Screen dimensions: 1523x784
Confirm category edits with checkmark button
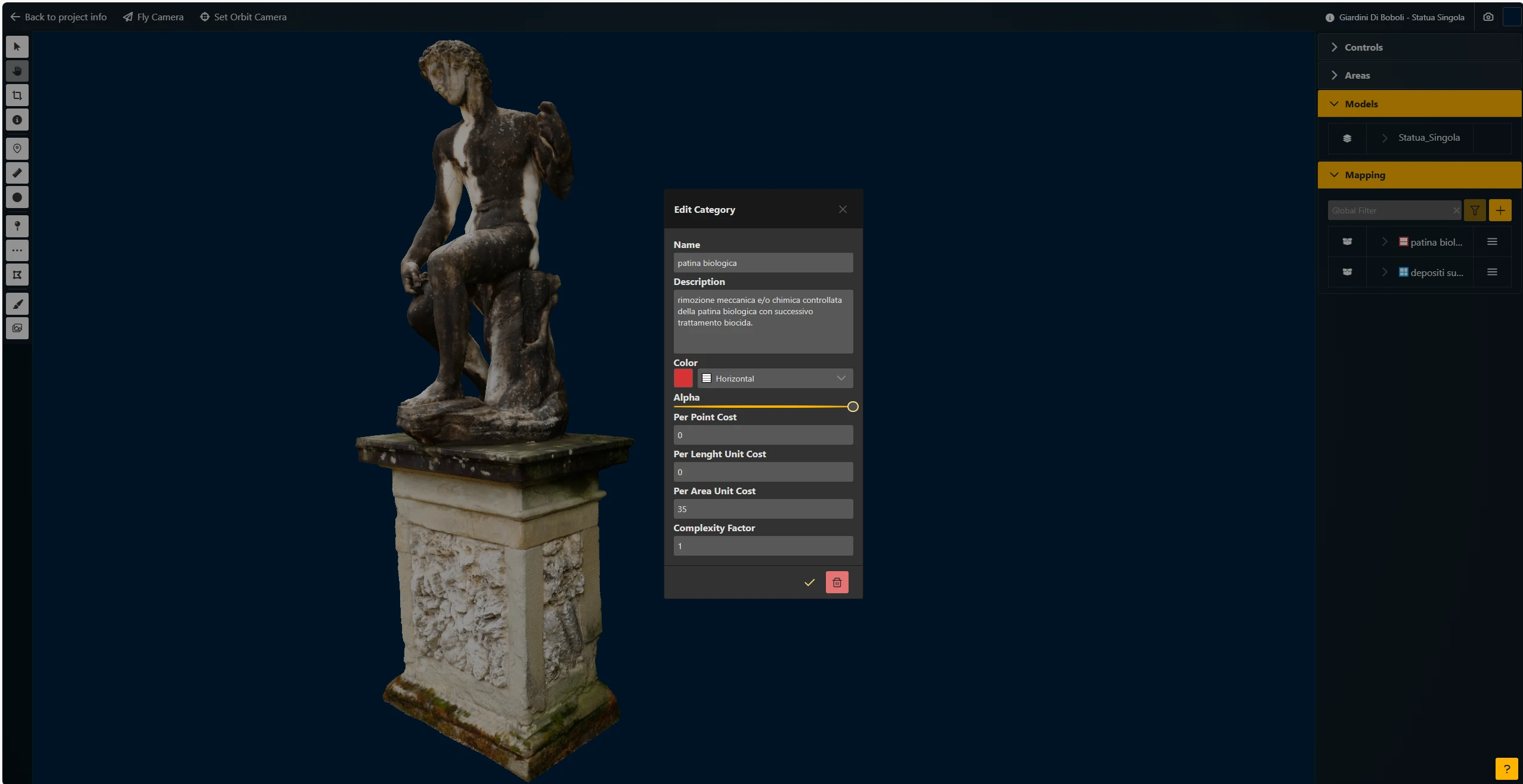coord(809,582)
